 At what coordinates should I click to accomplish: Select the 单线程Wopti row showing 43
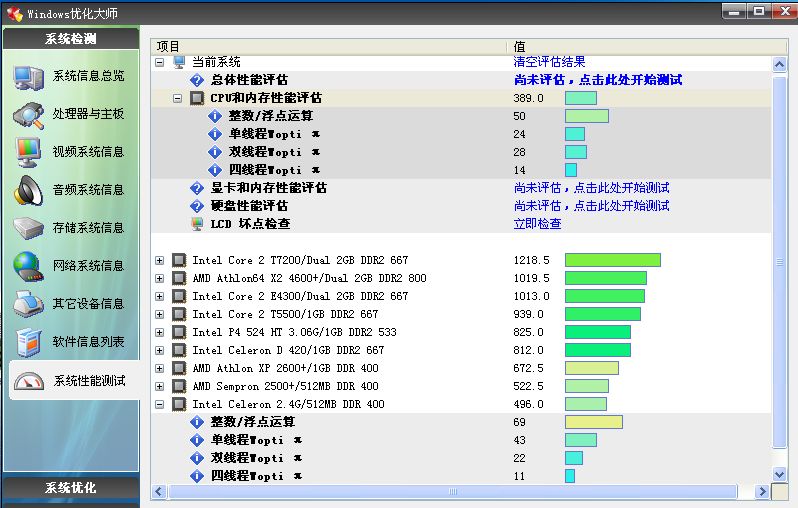461,440
